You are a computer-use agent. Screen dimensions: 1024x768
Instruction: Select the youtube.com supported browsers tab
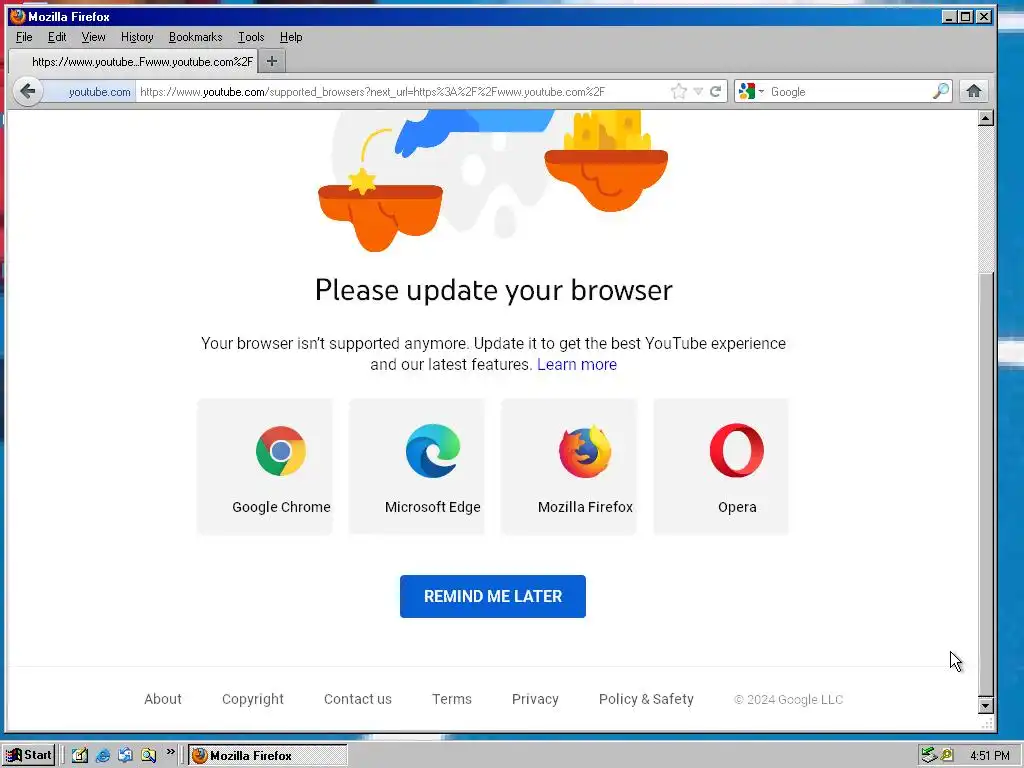[x=133, y=61]
